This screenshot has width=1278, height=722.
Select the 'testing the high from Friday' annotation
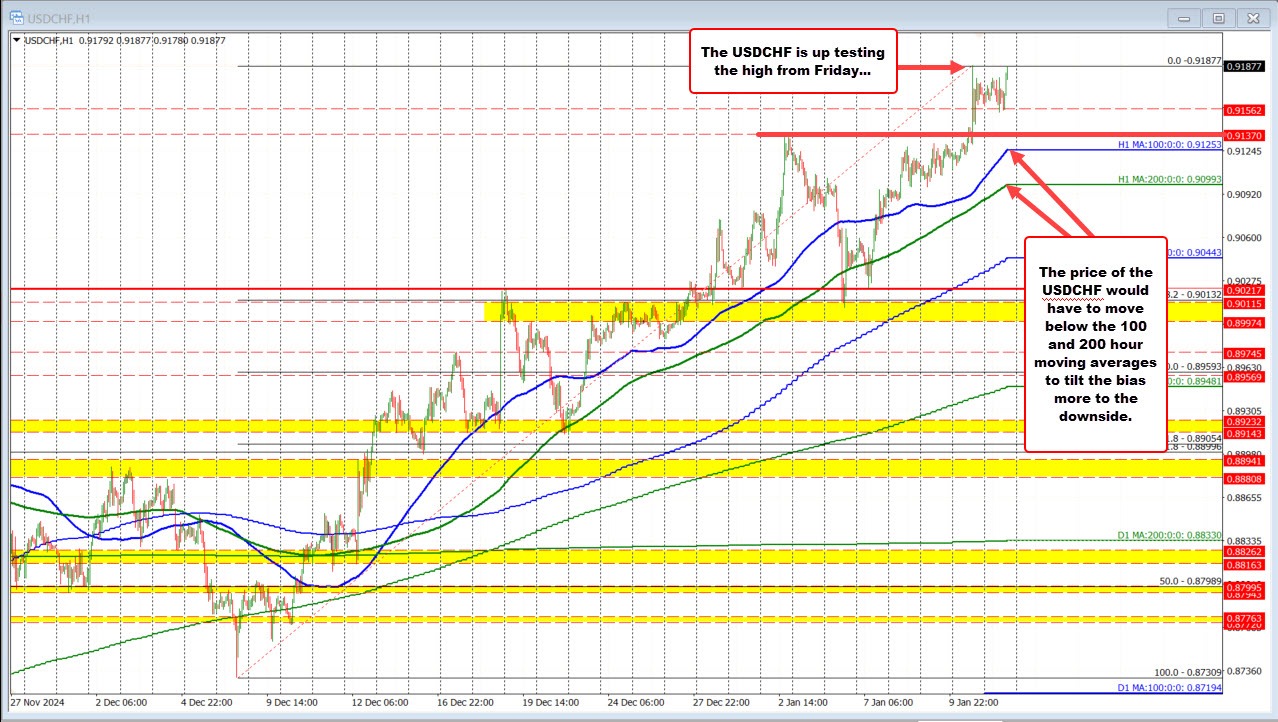(x=790, y=59)
